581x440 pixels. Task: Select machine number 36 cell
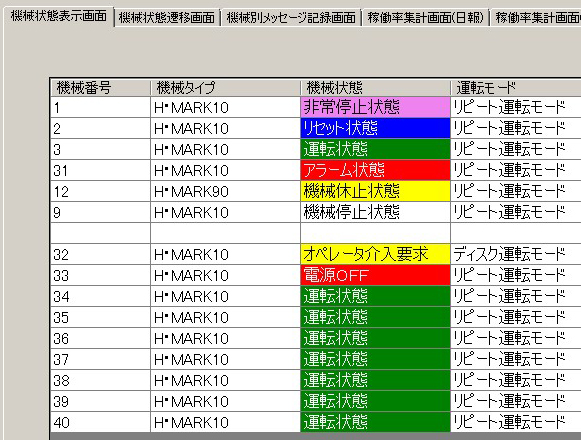click(x=100, y=338)
